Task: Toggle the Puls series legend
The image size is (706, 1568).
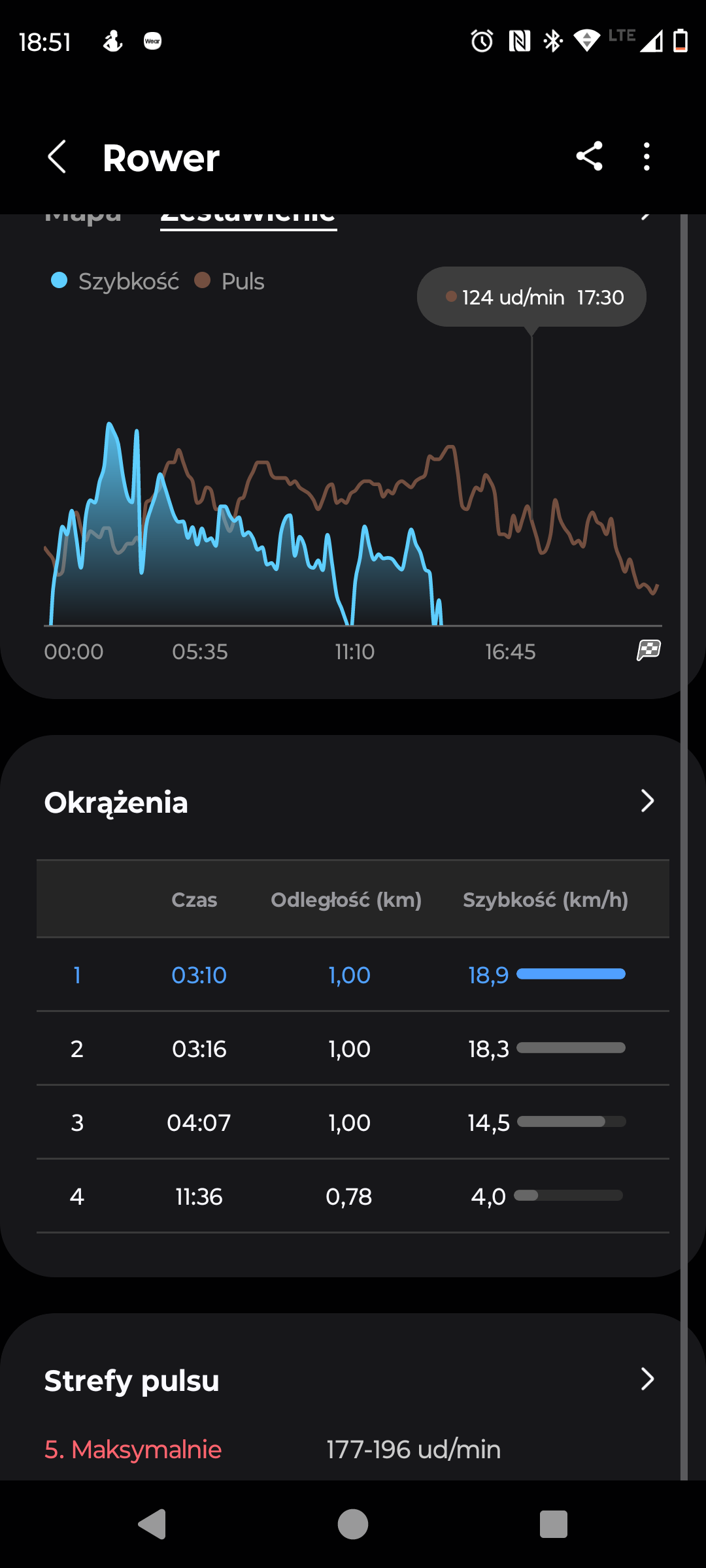Action: (230, 282)
